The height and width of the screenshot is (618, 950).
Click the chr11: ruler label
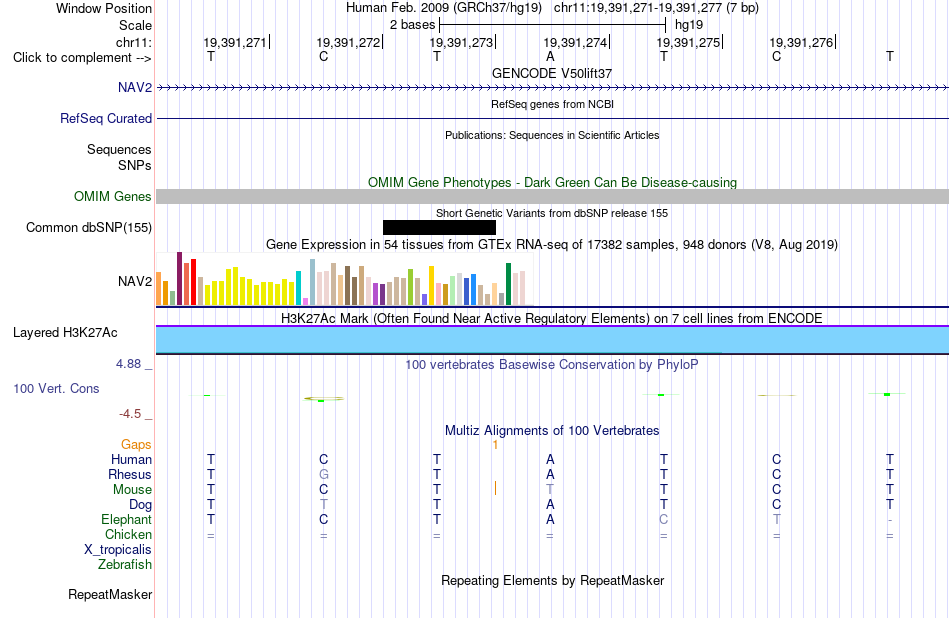click(133, 42)
